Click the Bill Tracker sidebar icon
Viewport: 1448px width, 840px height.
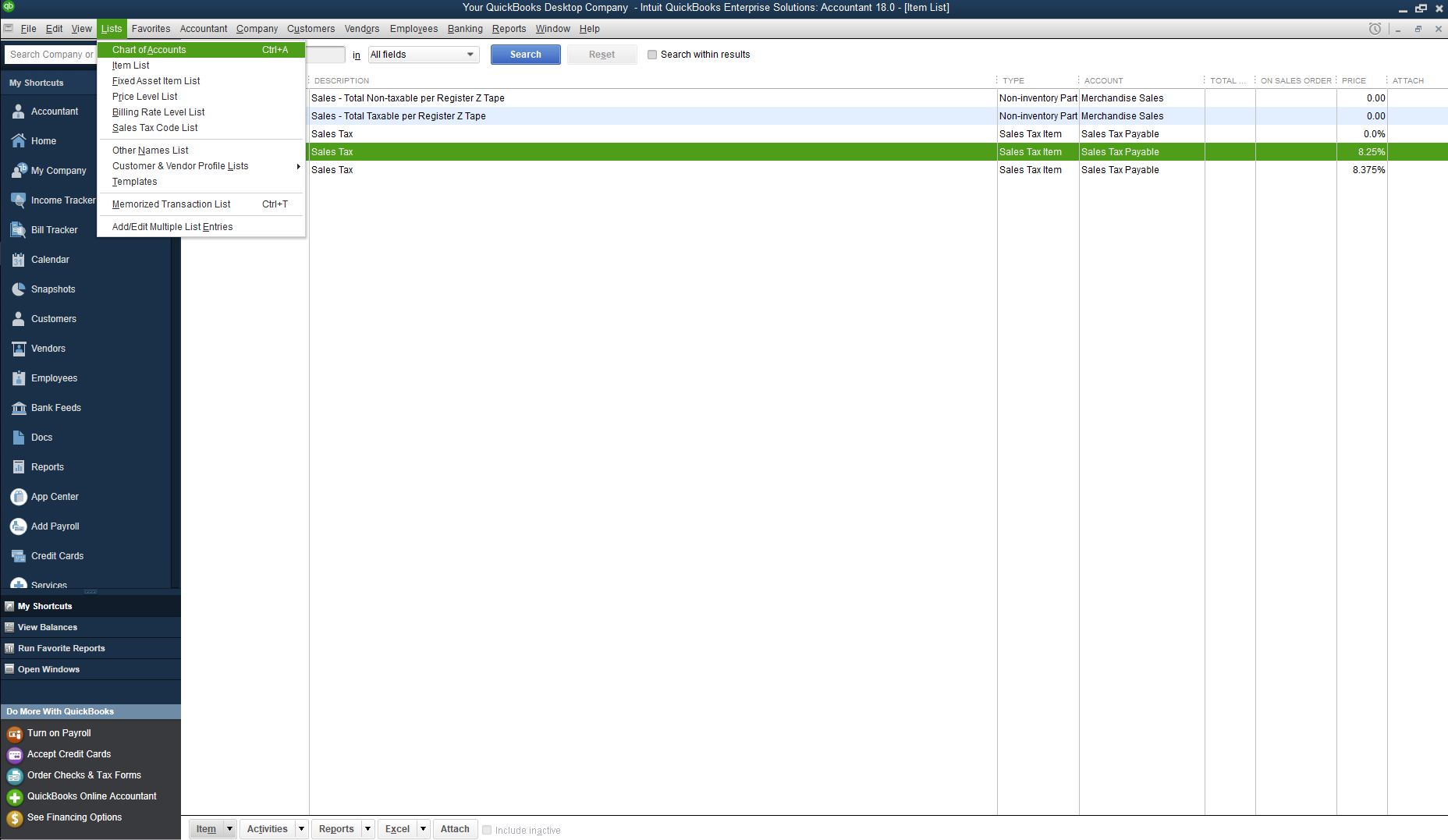[x=18, y=230]
